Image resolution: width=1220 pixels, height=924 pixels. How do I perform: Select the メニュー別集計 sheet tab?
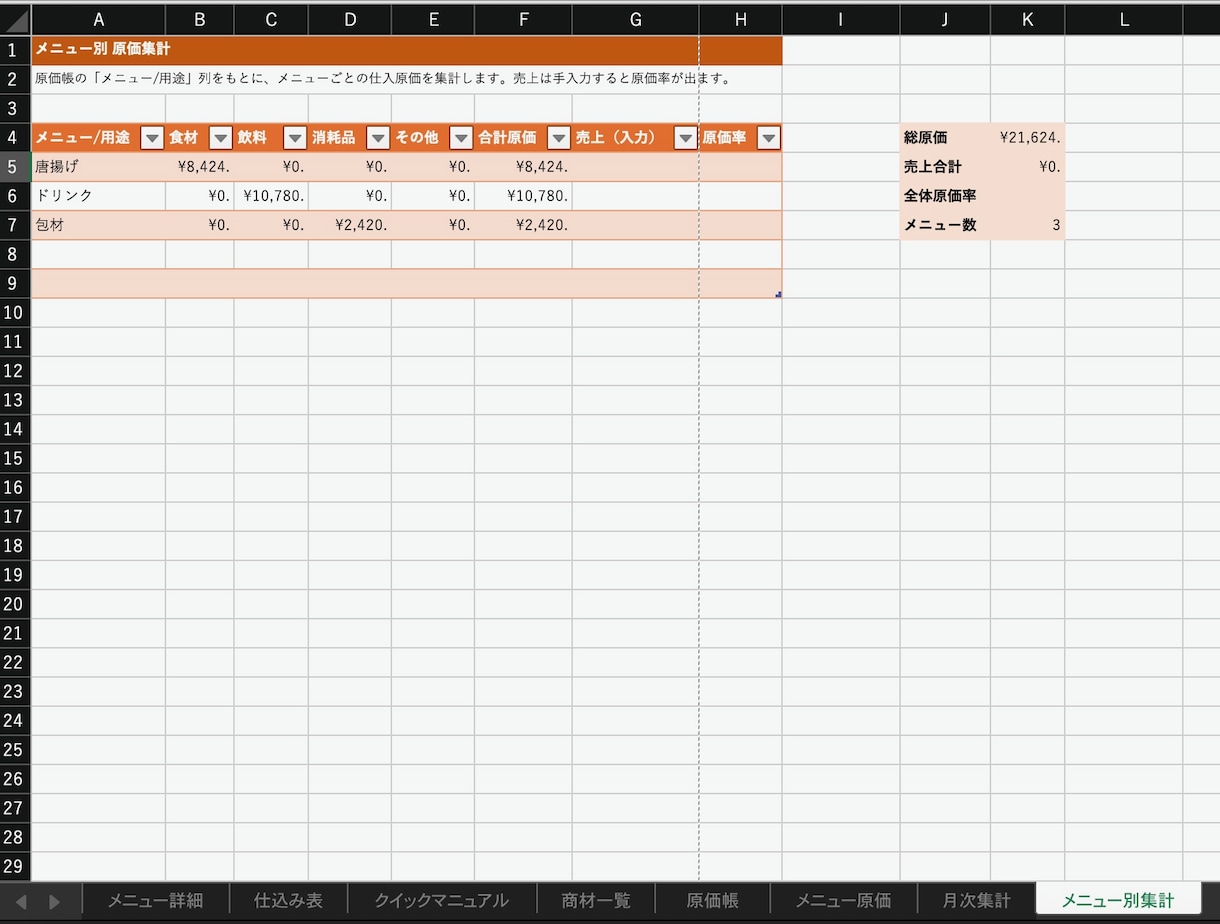click(x=1118, y=900)
